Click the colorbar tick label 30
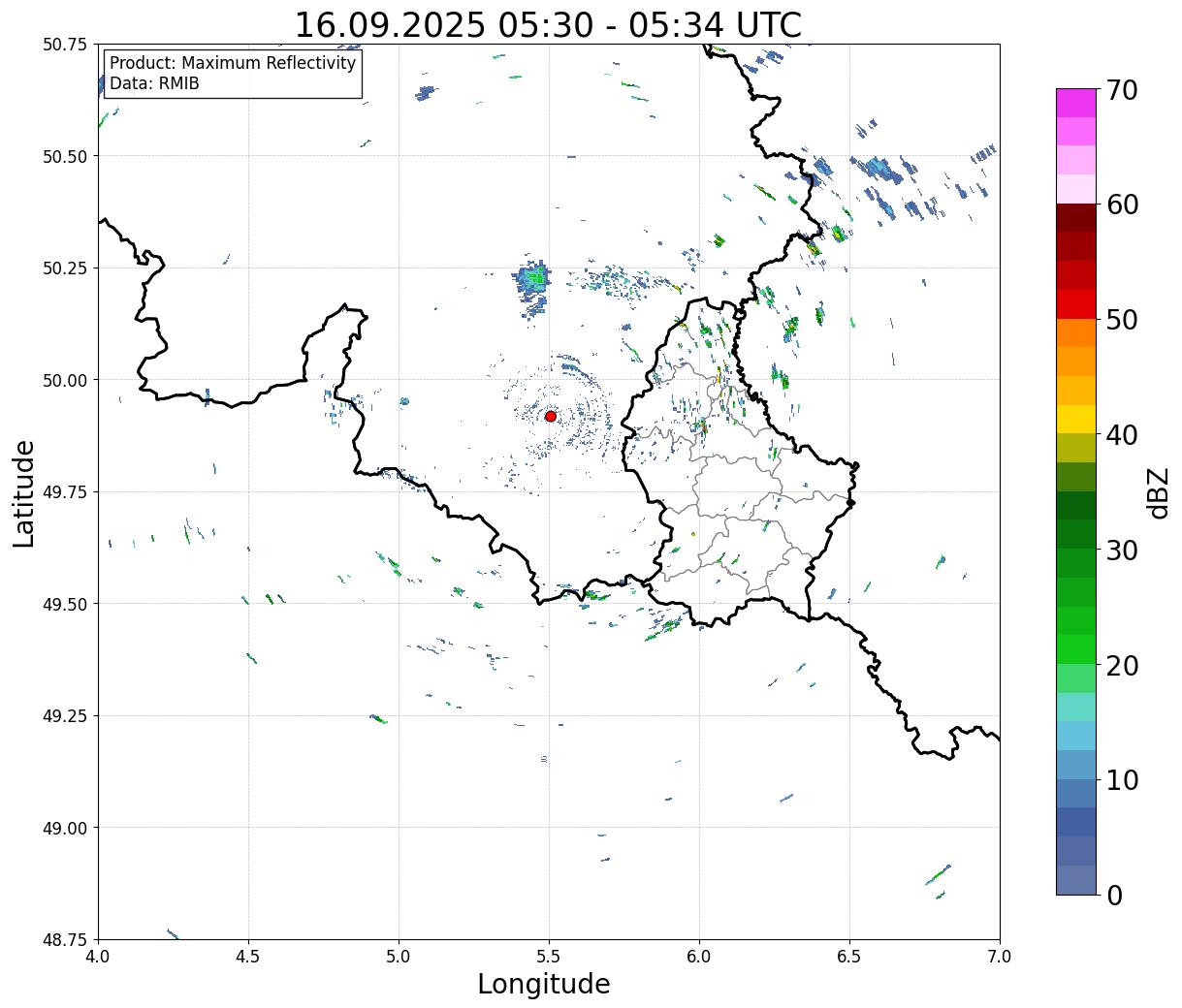Screen dimensions: 1182x1008 tap(1122, 551)
